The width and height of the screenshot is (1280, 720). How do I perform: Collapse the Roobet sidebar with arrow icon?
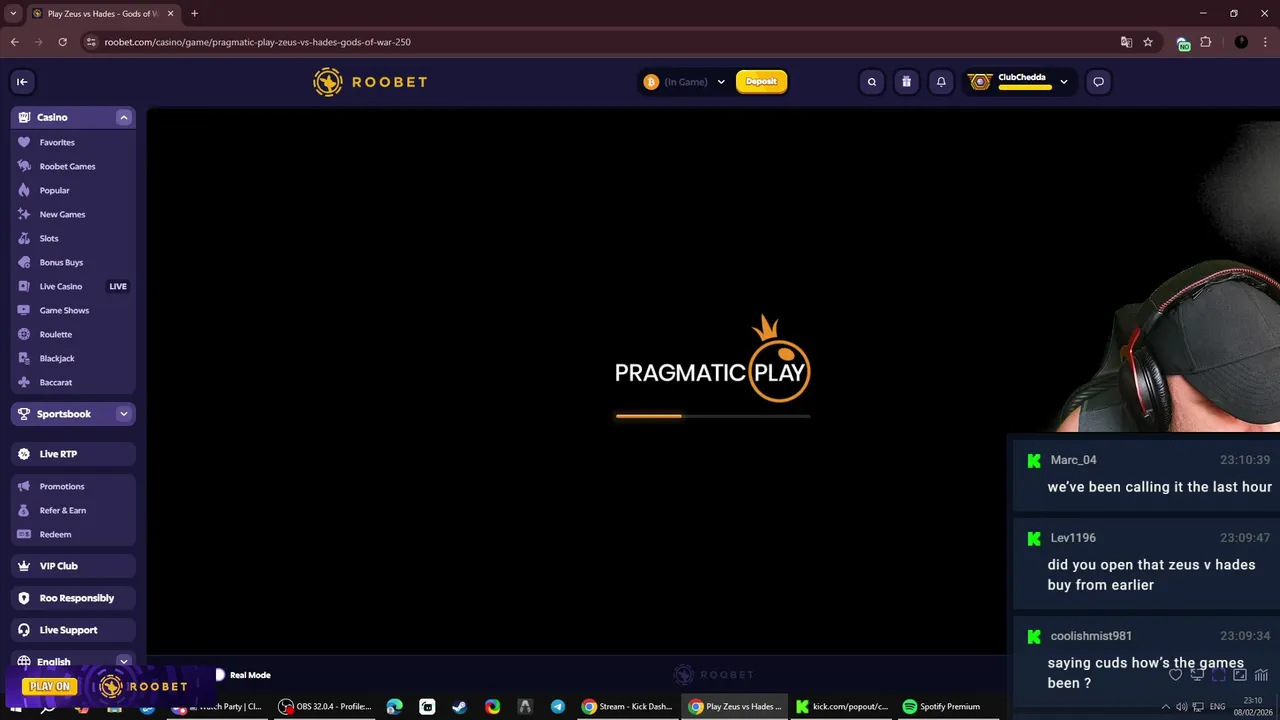(x=22, y=82)
